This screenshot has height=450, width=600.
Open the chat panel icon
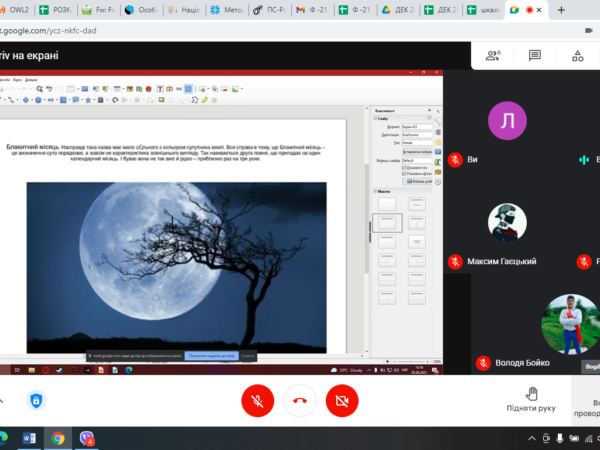point(535,56)
